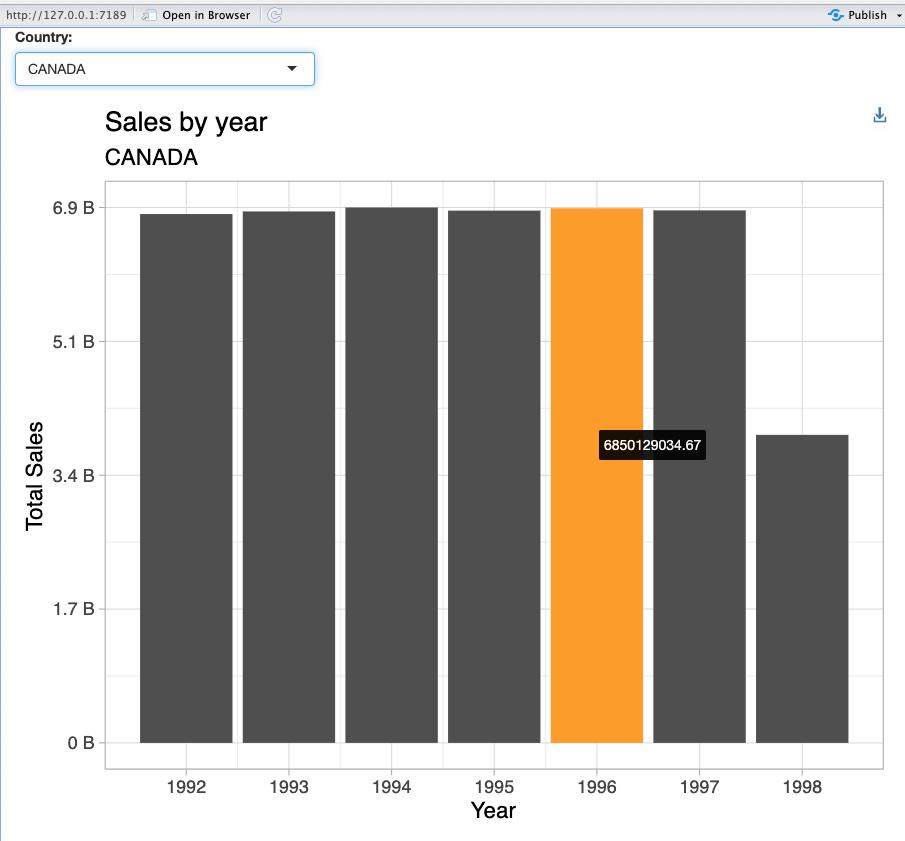
Task: Click the chart download icon
Action: [x=880, y=115]
